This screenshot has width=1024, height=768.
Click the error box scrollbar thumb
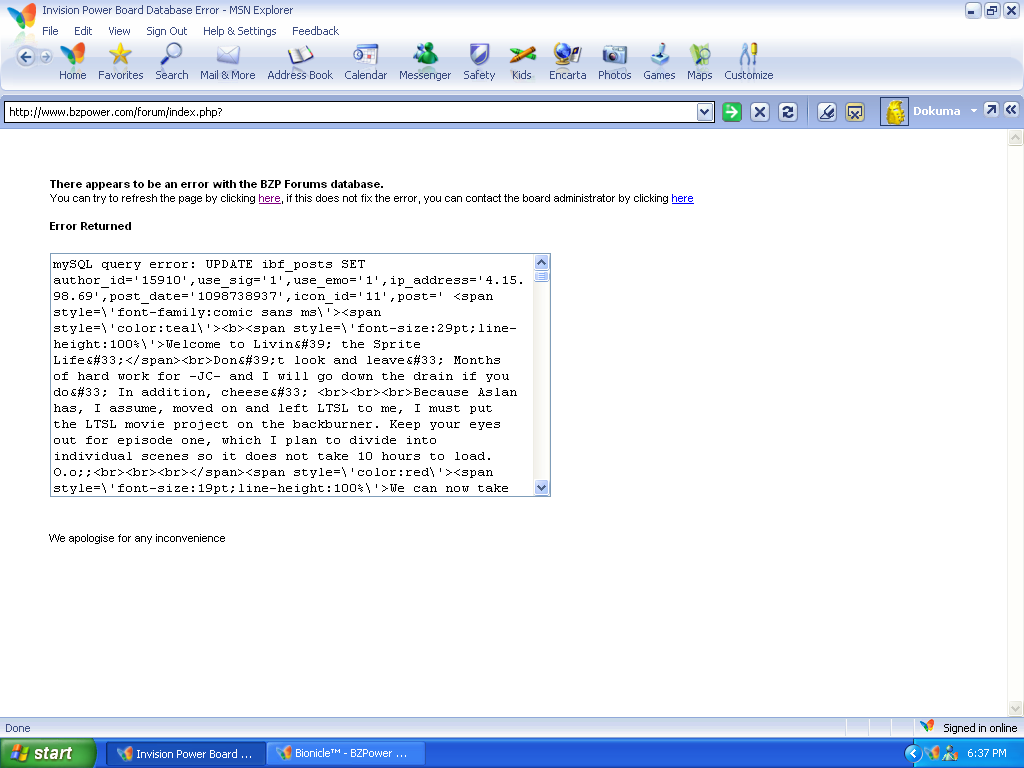point(541,276)
